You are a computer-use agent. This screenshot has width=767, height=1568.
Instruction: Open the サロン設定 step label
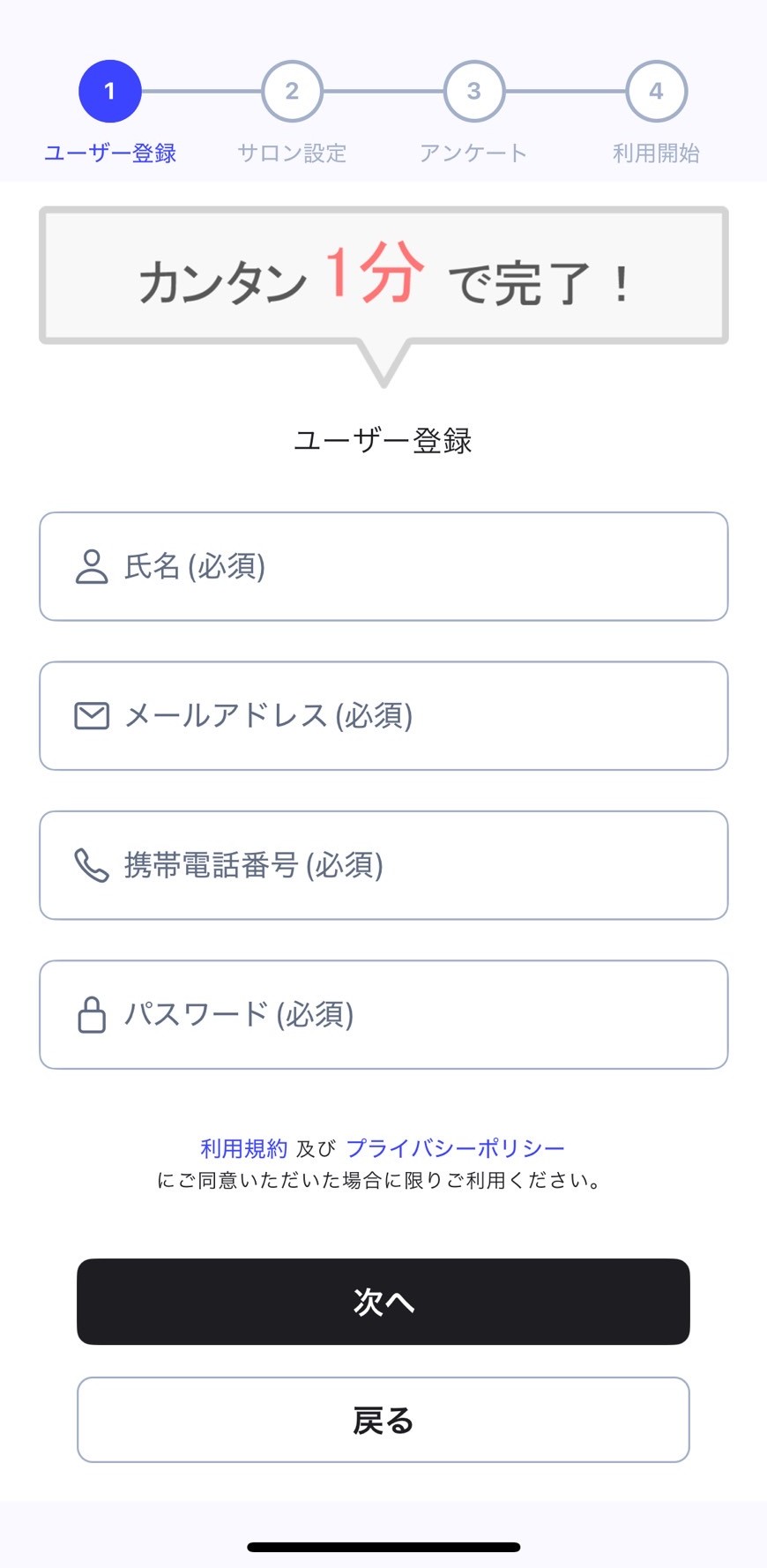(x=292, y=153)
